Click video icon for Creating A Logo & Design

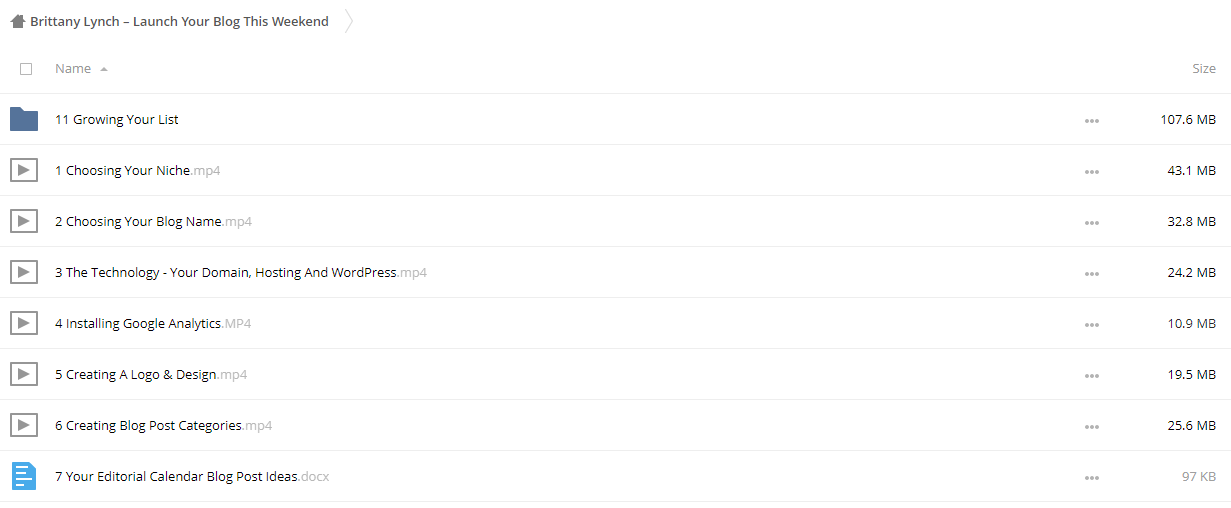pyautogui.click(x=24, y=374)
